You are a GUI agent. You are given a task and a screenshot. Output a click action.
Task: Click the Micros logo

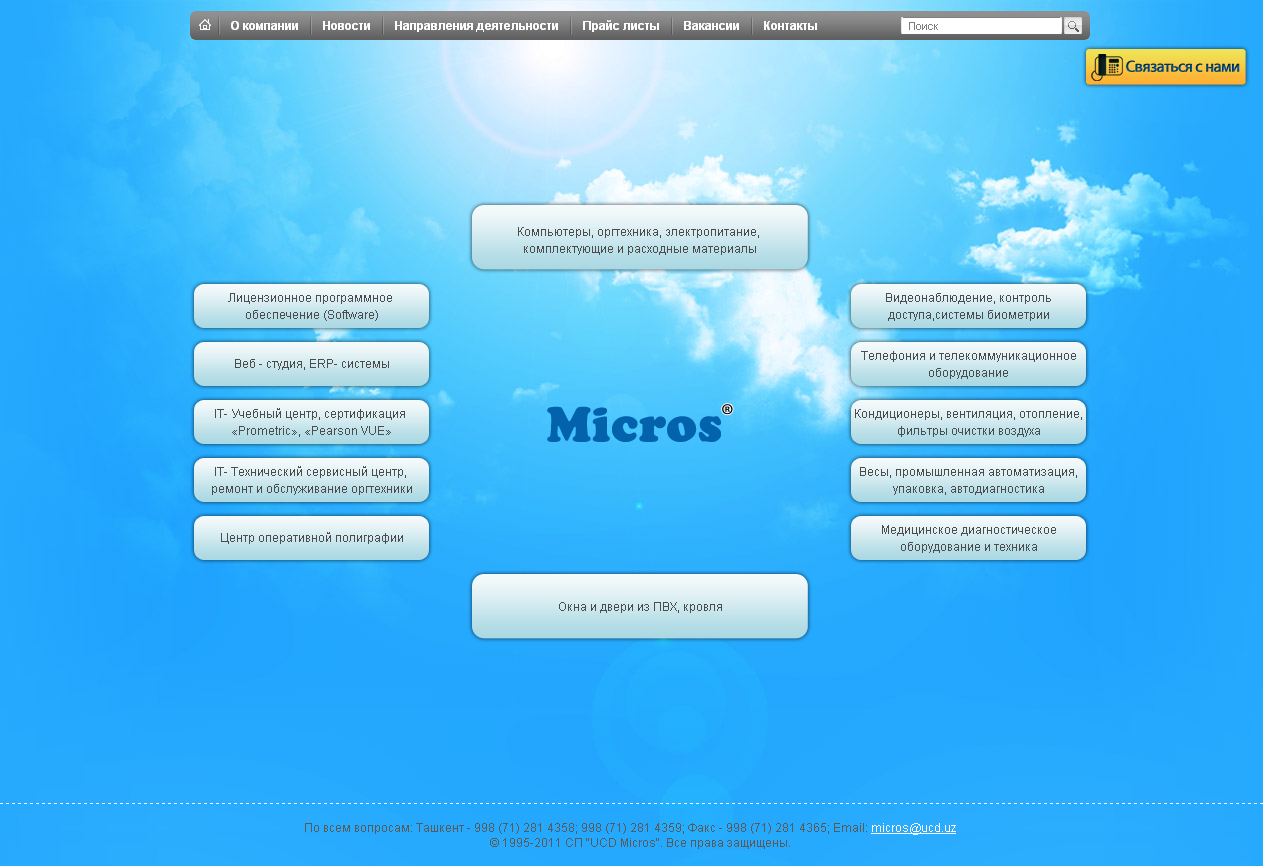pos(640,423)
